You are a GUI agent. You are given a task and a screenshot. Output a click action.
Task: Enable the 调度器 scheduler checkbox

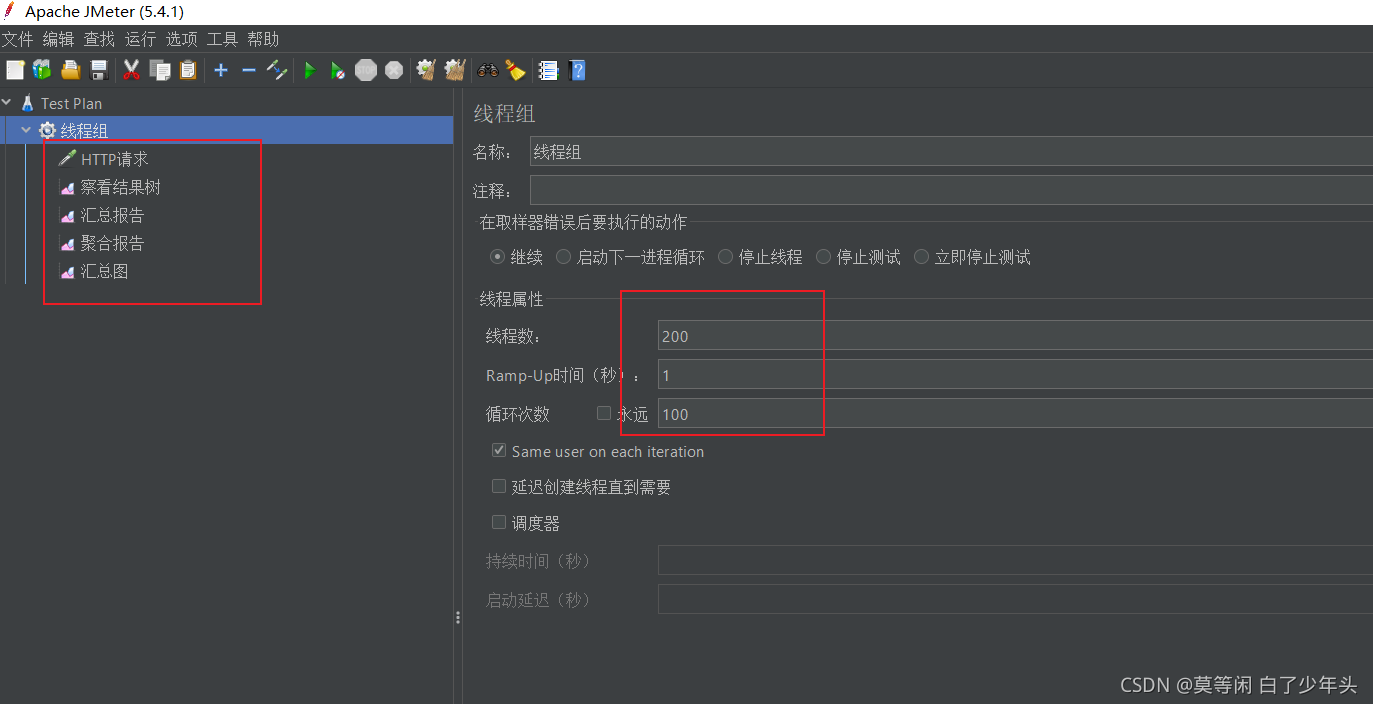tap(498, 521)
